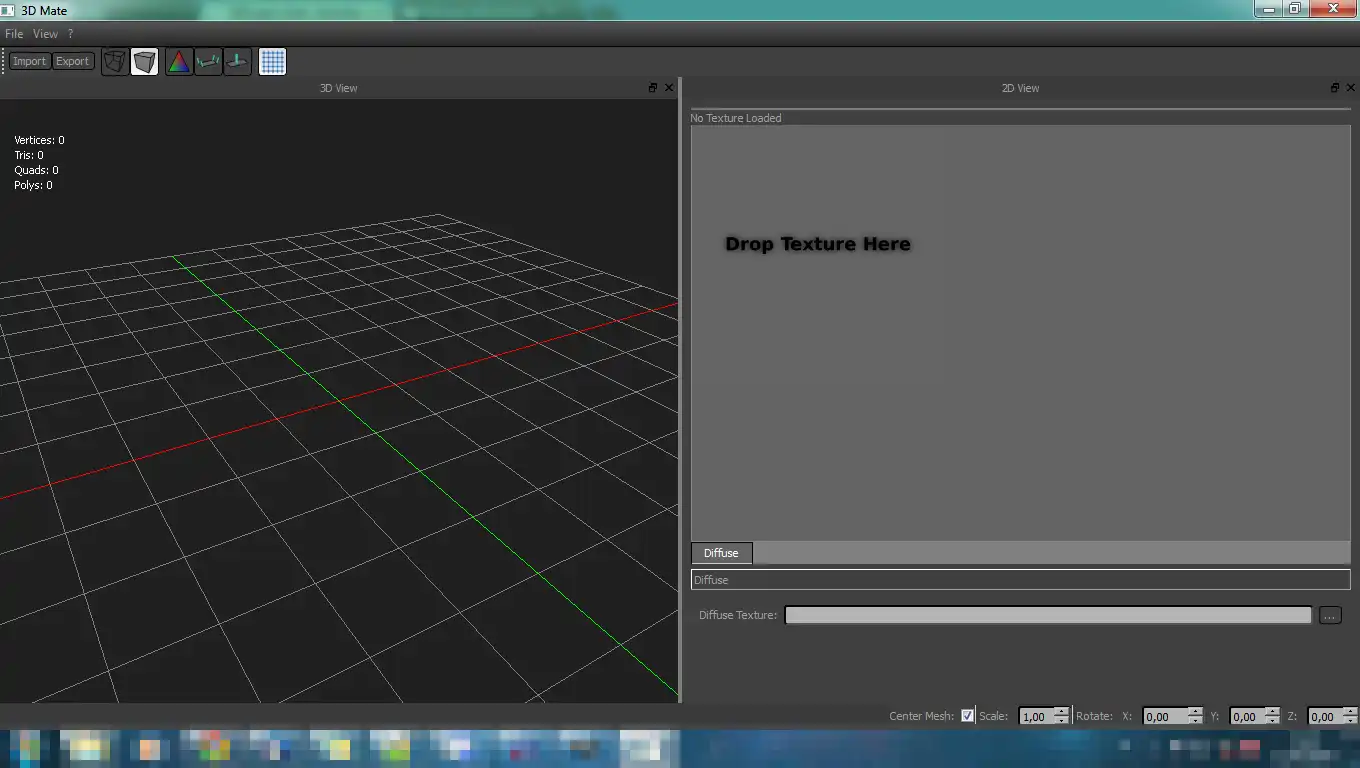Float the 3D View panel
Viewport: 1360px width, 768px height.
pos(653,88)
